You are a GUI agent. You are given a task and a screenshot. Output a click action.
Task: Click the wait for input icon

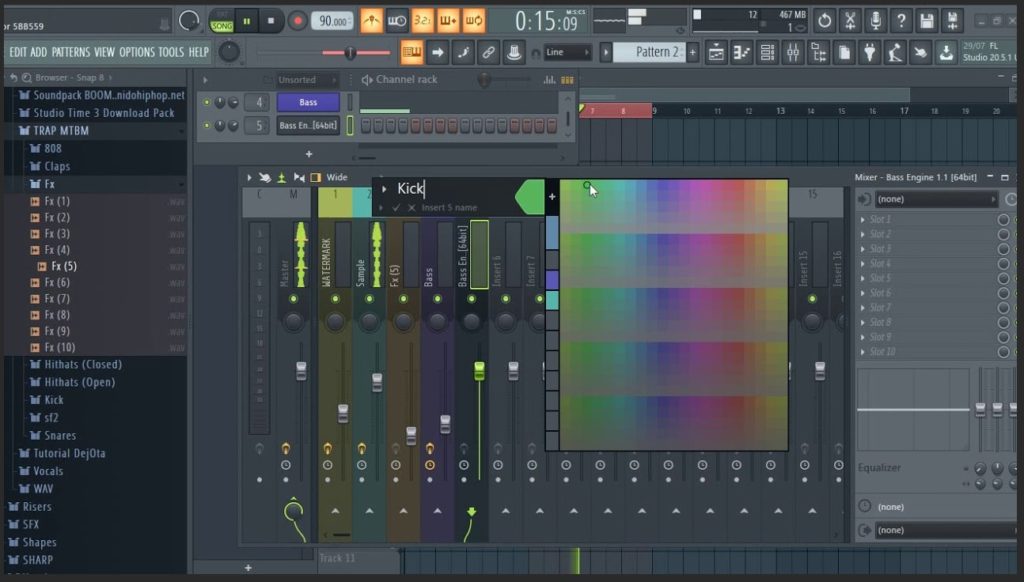[397, 21]
